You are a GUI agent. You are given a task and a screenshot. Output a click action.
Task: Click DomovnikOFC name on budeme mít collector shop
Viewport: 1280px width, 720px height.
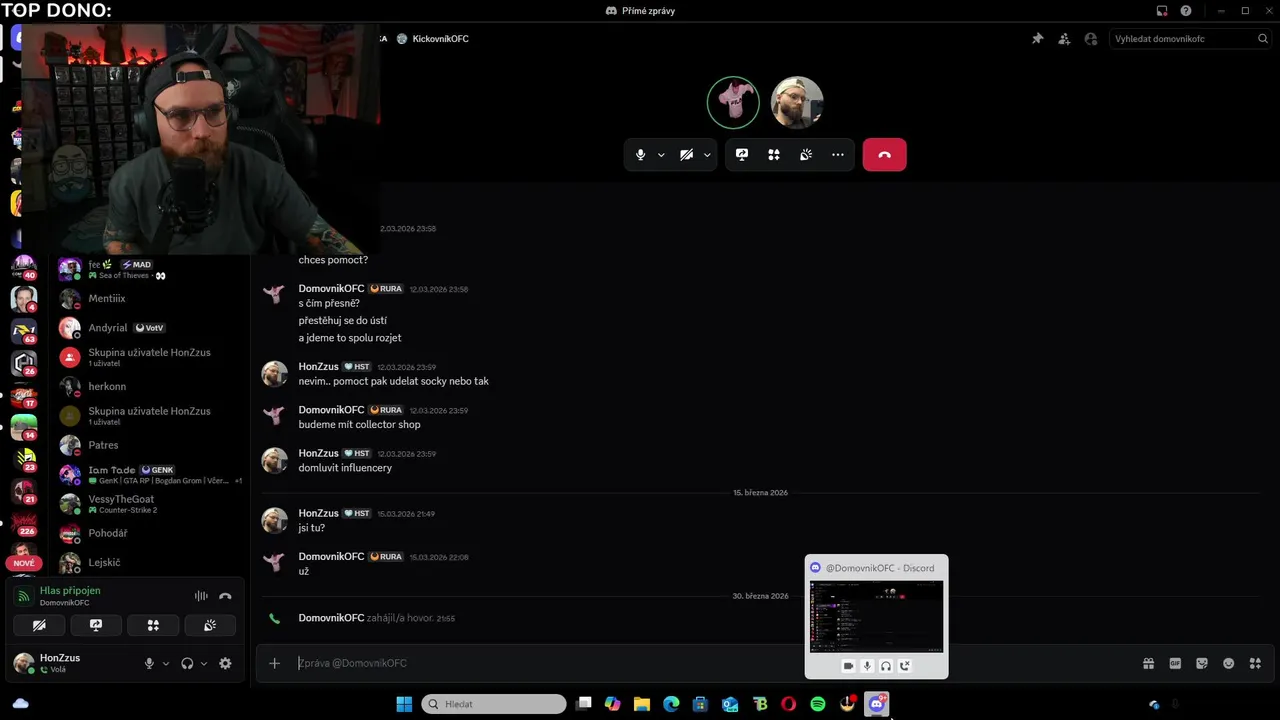[331, 410]
